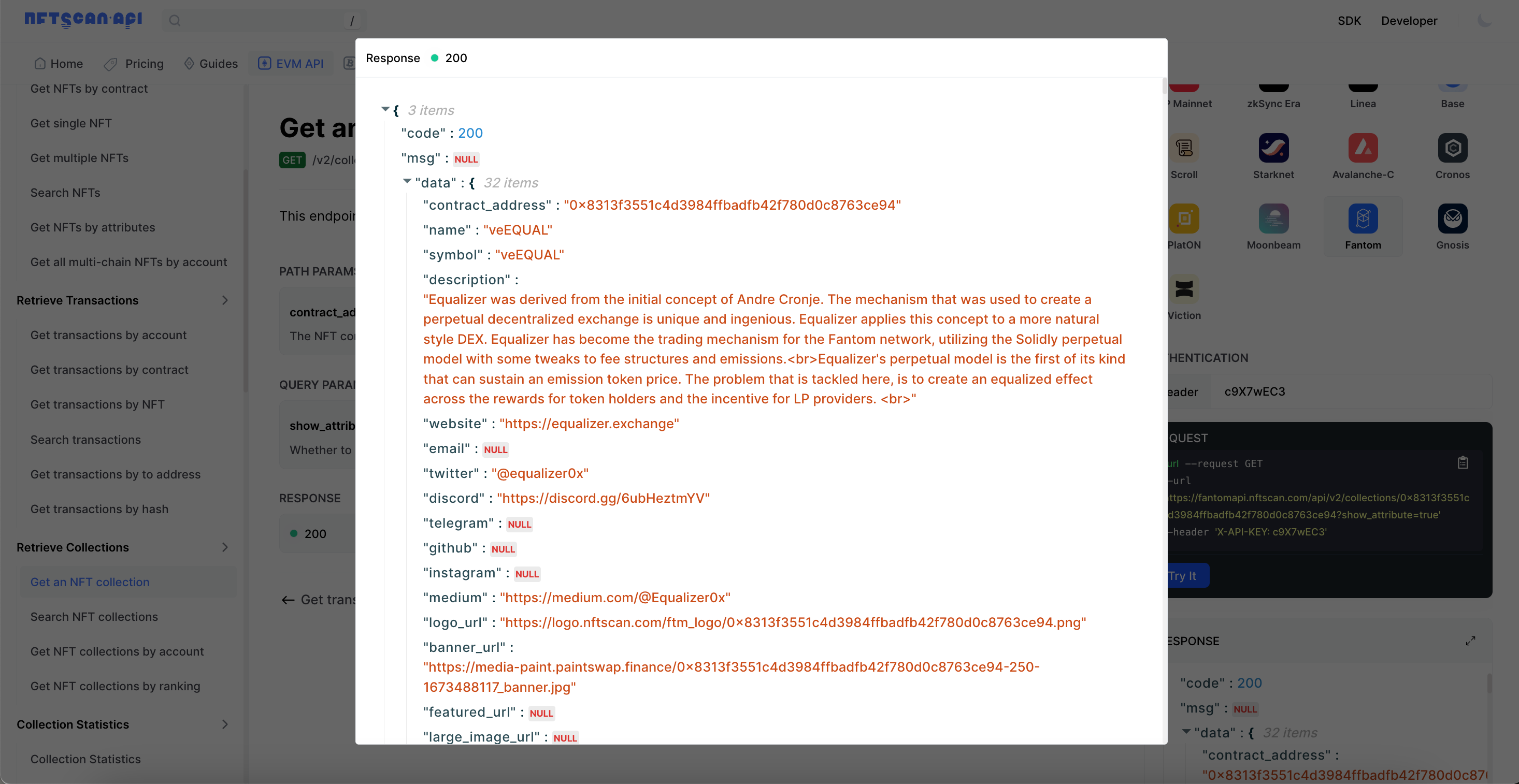Expand the data object tree item
Image resolution: width=1519 pixels, height=784 pixels.
coord(405,182)
